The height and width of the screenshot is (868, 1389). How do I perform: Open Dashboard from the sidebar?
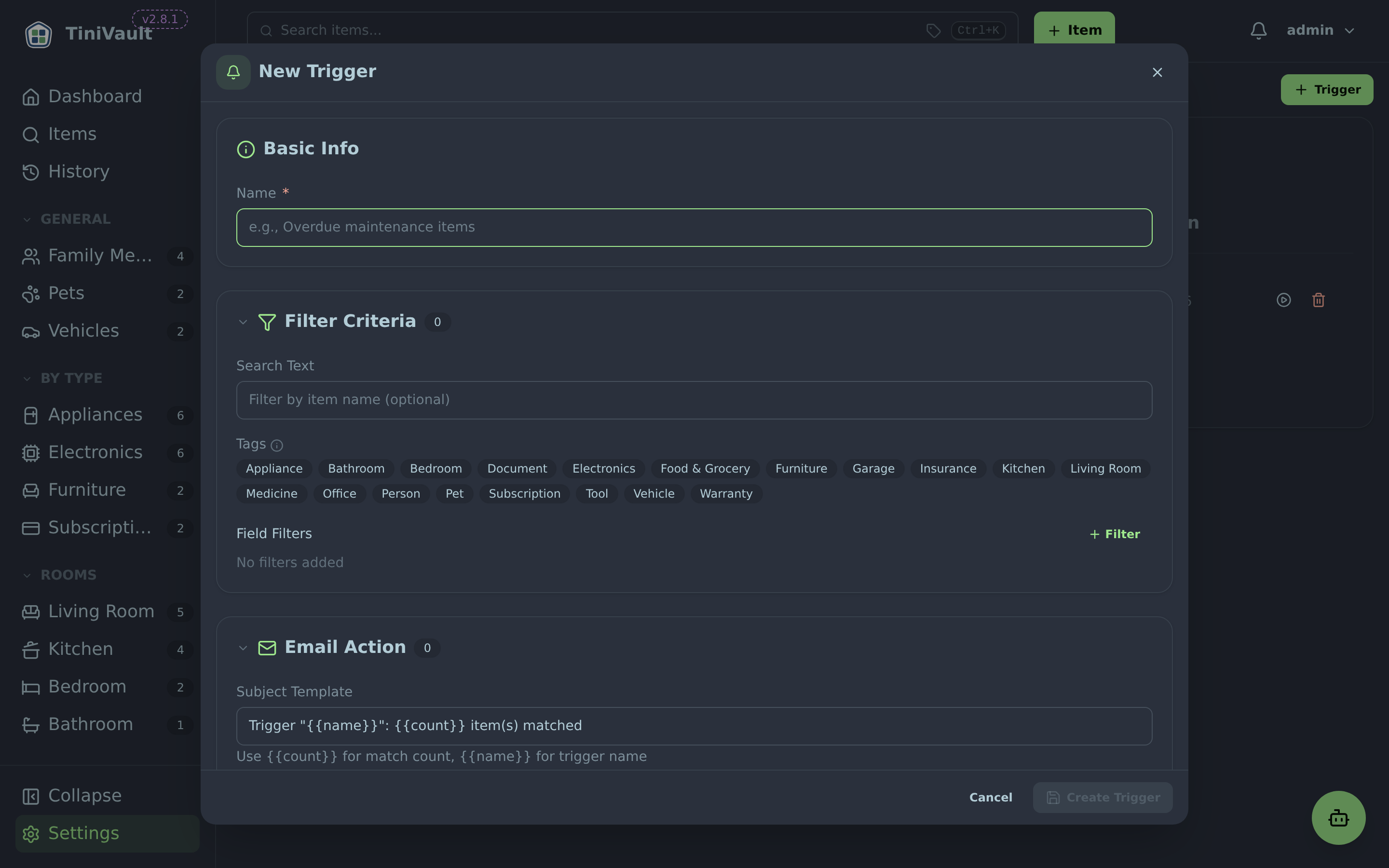(x=108, y=96)
